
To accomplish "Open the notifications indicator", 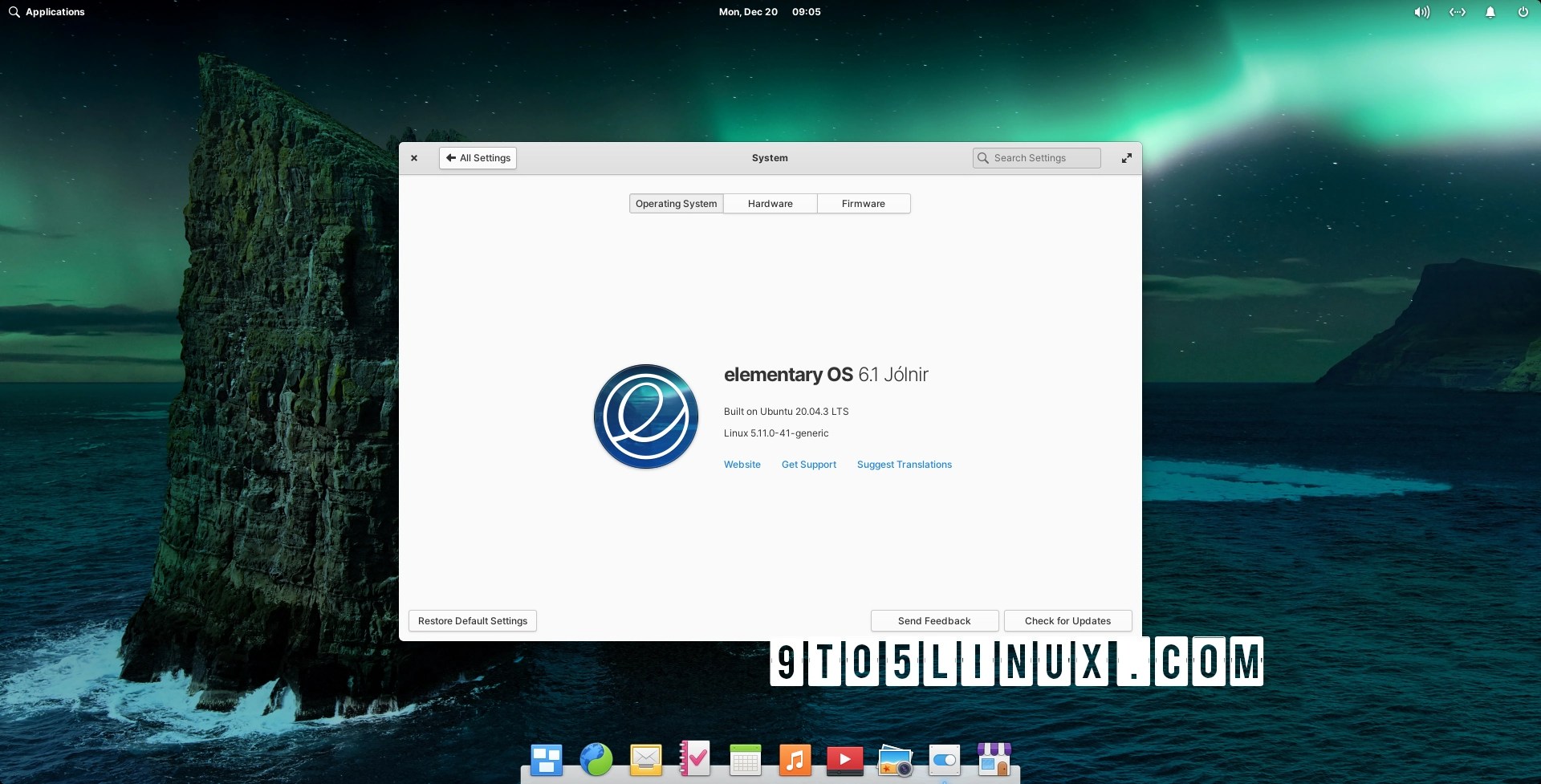I will point(1490,12).
